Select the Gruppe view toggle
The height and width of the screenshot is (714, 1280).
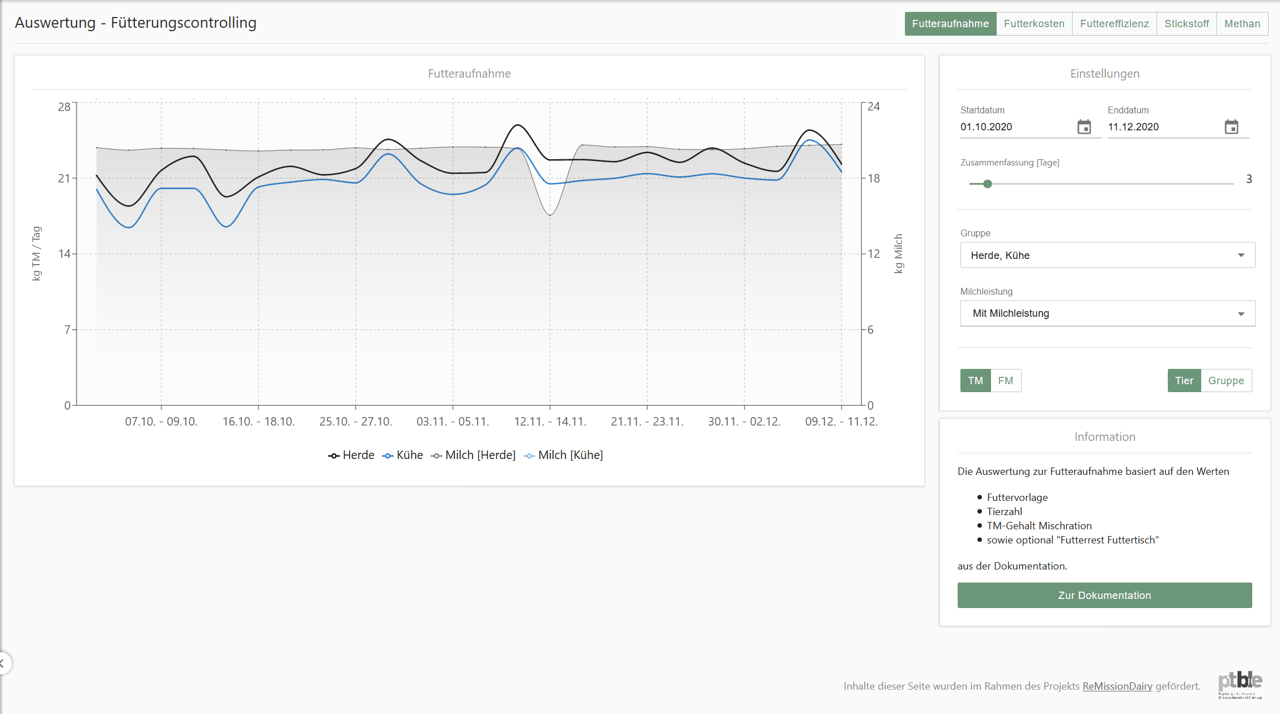click(x=1225, y=381)
